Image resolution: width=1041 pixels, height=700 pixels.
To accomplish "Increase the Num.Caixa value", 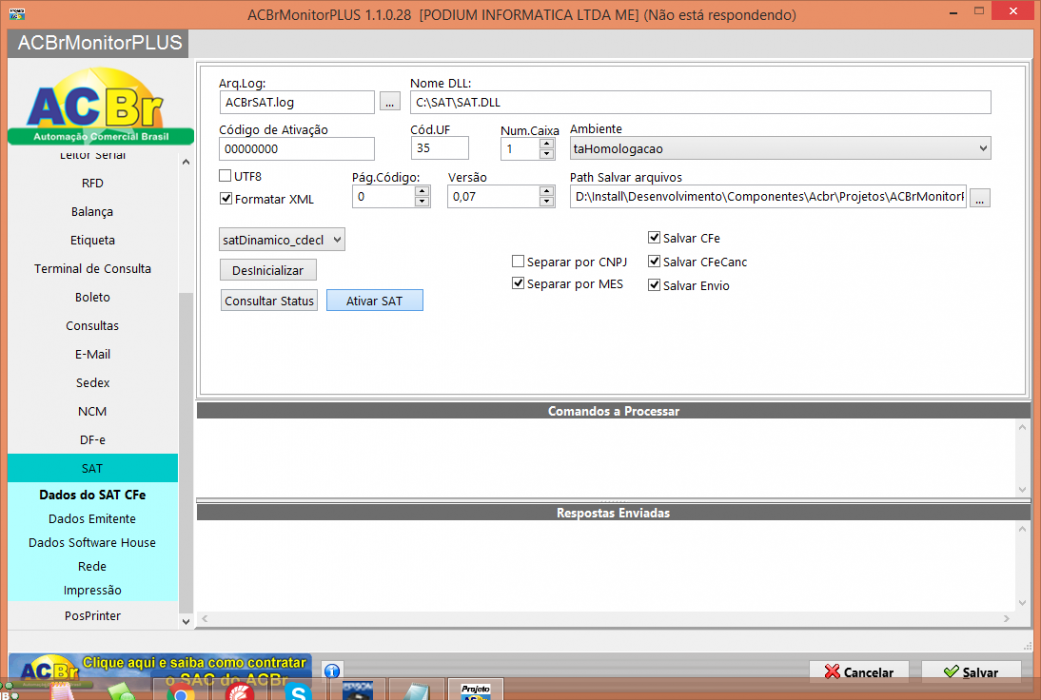I will (x=546, y=143).
